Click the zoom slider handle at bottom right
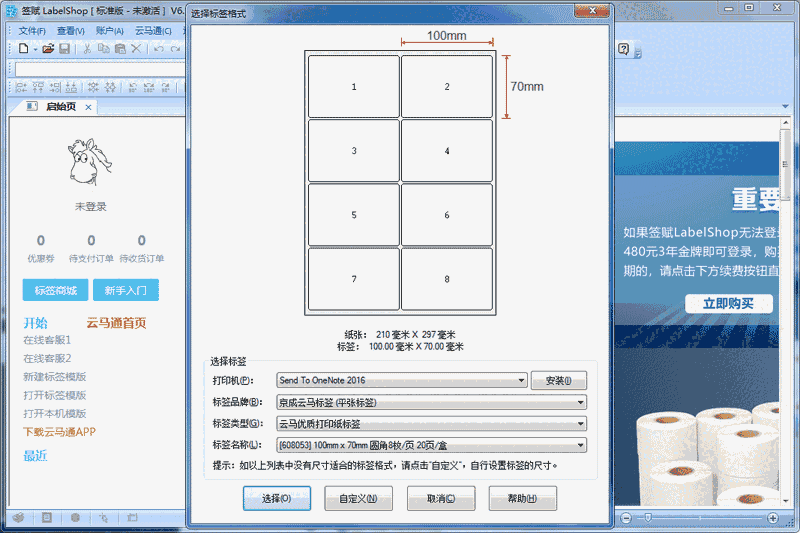This screenshot has height=533, width=800. [648, 518]
